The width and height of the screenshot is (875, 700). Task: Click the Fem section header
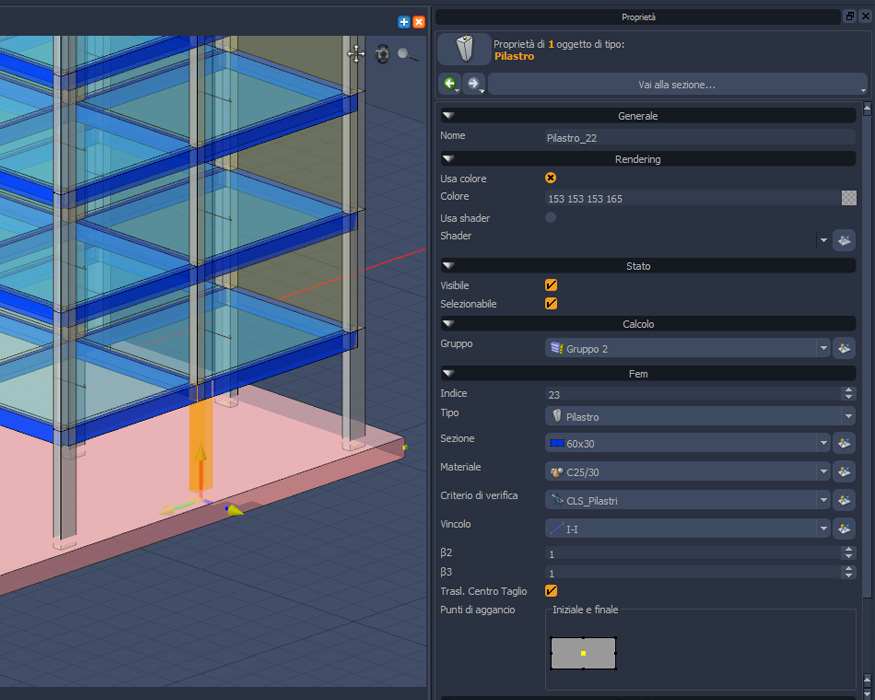pos(648,373)
